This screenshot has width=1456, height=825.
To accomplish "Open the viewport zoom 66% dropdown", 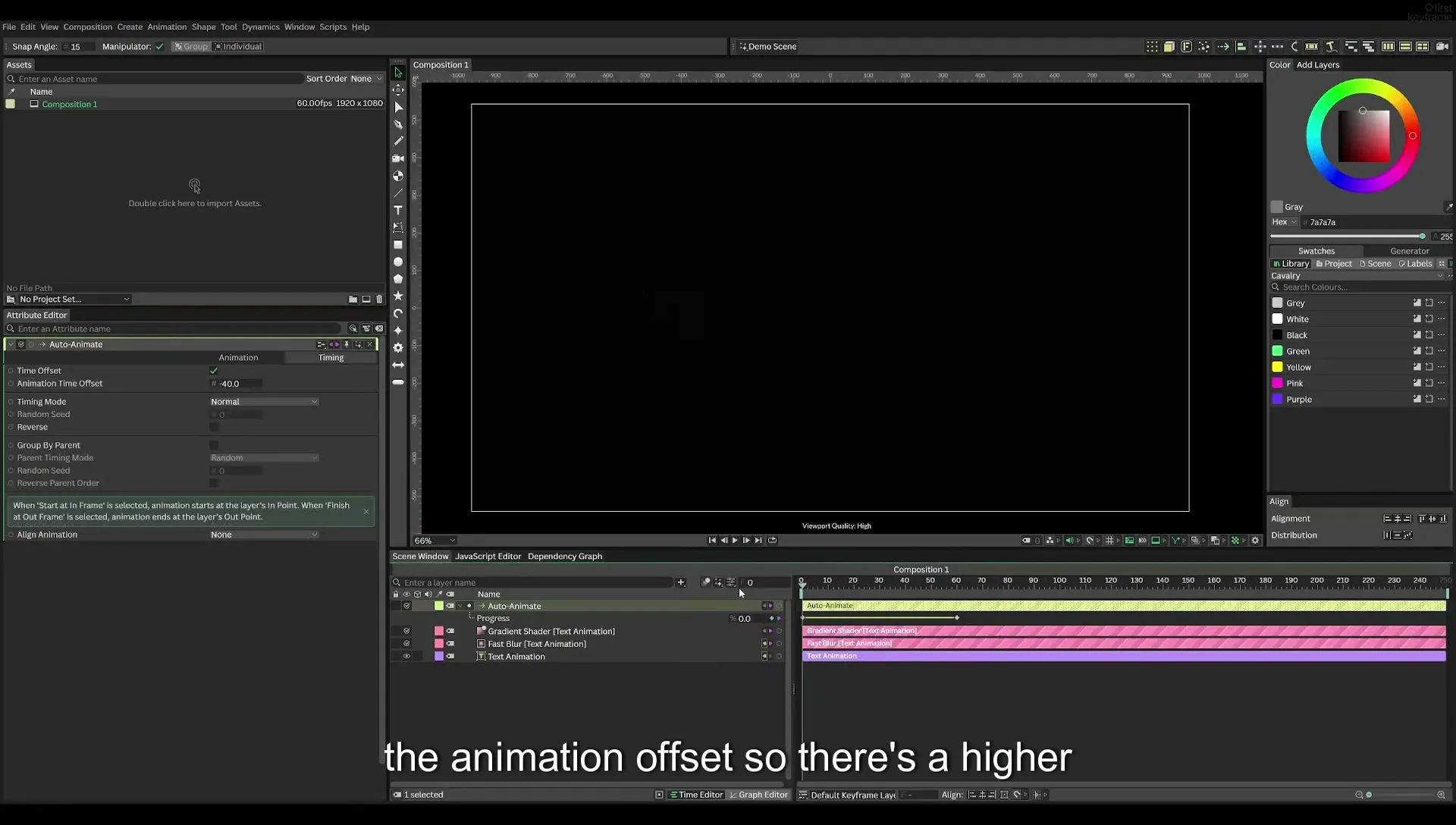I will click(435, 541).
